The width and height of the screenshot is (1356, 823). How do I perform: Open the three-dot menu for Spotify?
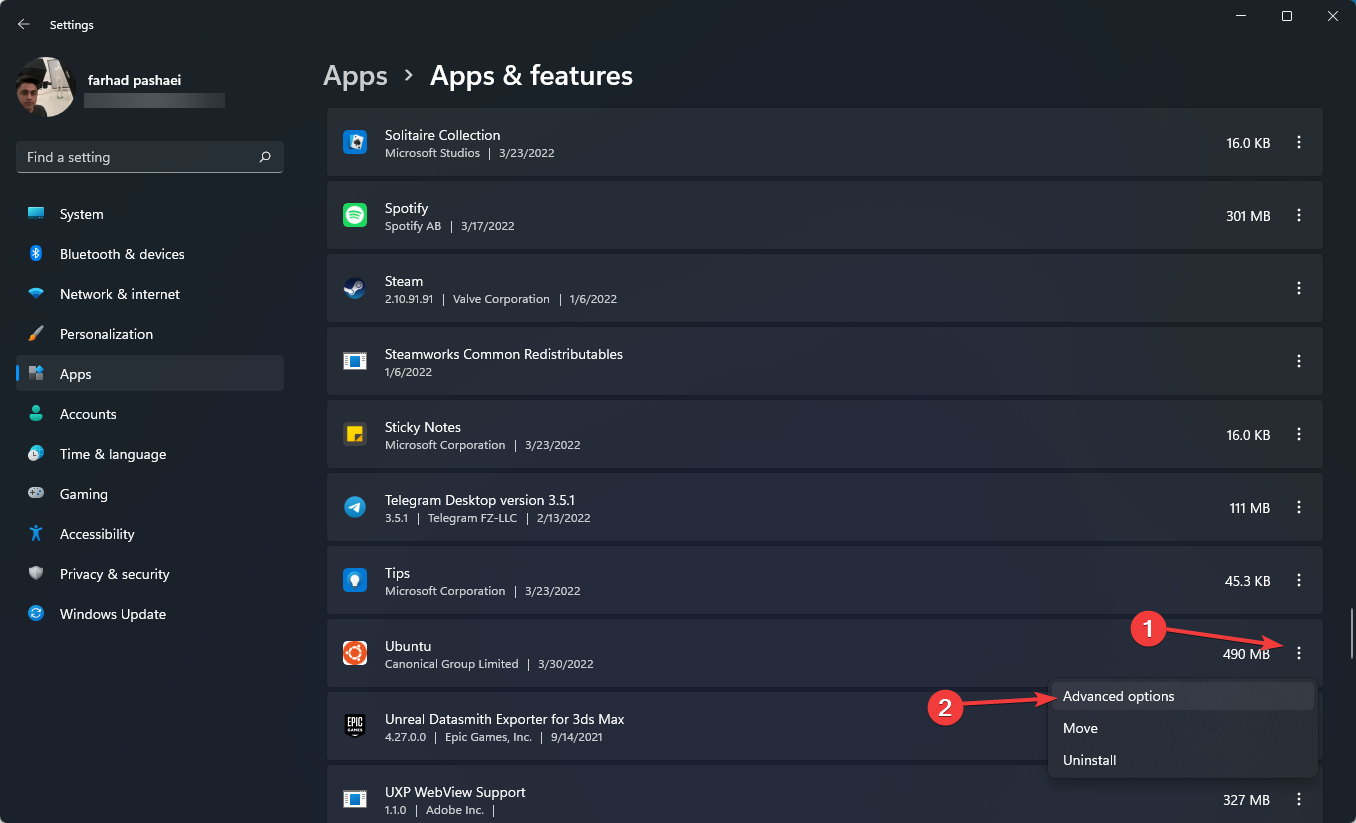1299,215
